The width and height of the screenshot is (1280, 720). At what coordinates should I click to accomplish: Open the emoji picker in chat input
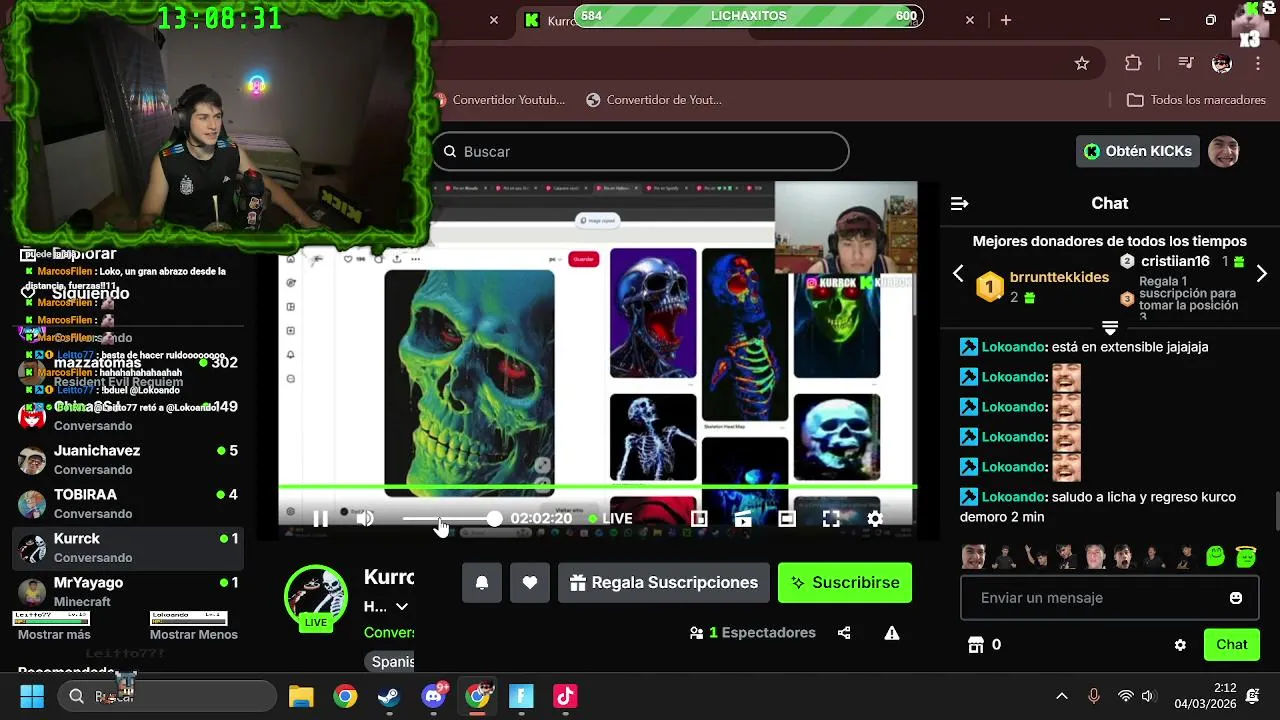click(1236, 598)
